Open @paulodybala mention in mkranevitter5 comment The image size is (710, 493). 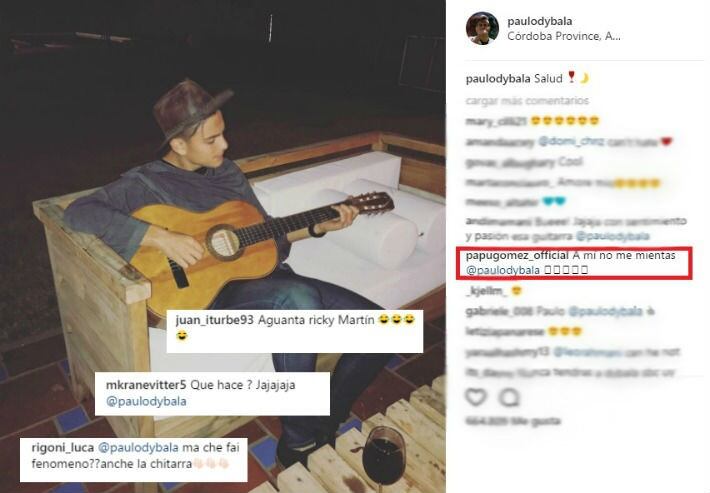tap(146, 401)
